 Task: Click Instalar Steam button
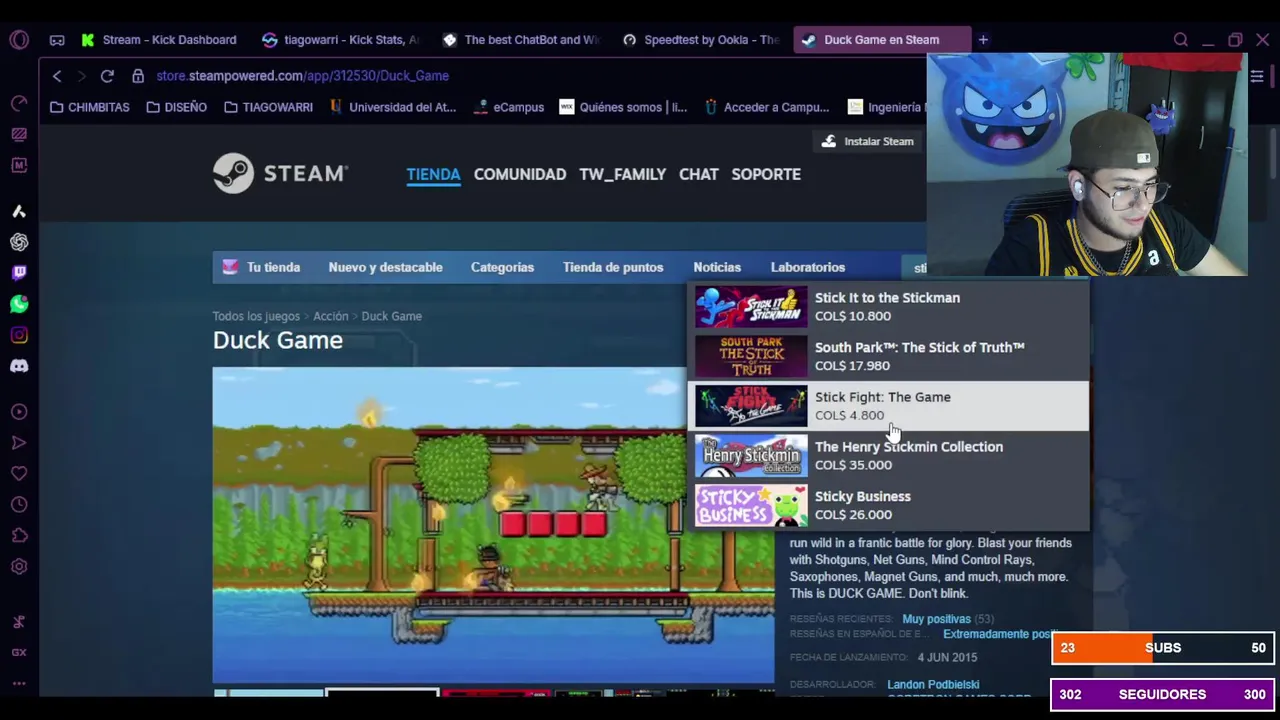pos(867,141)
